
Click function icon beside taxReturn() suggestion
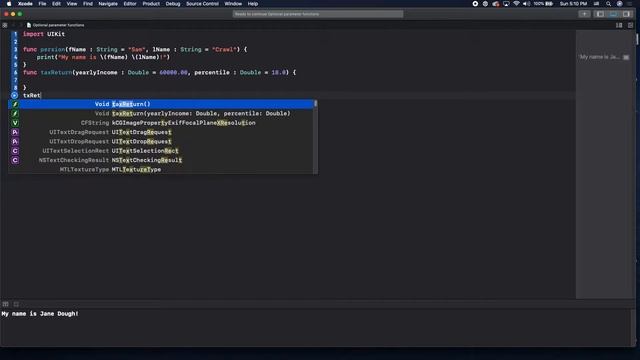point(15,104)
